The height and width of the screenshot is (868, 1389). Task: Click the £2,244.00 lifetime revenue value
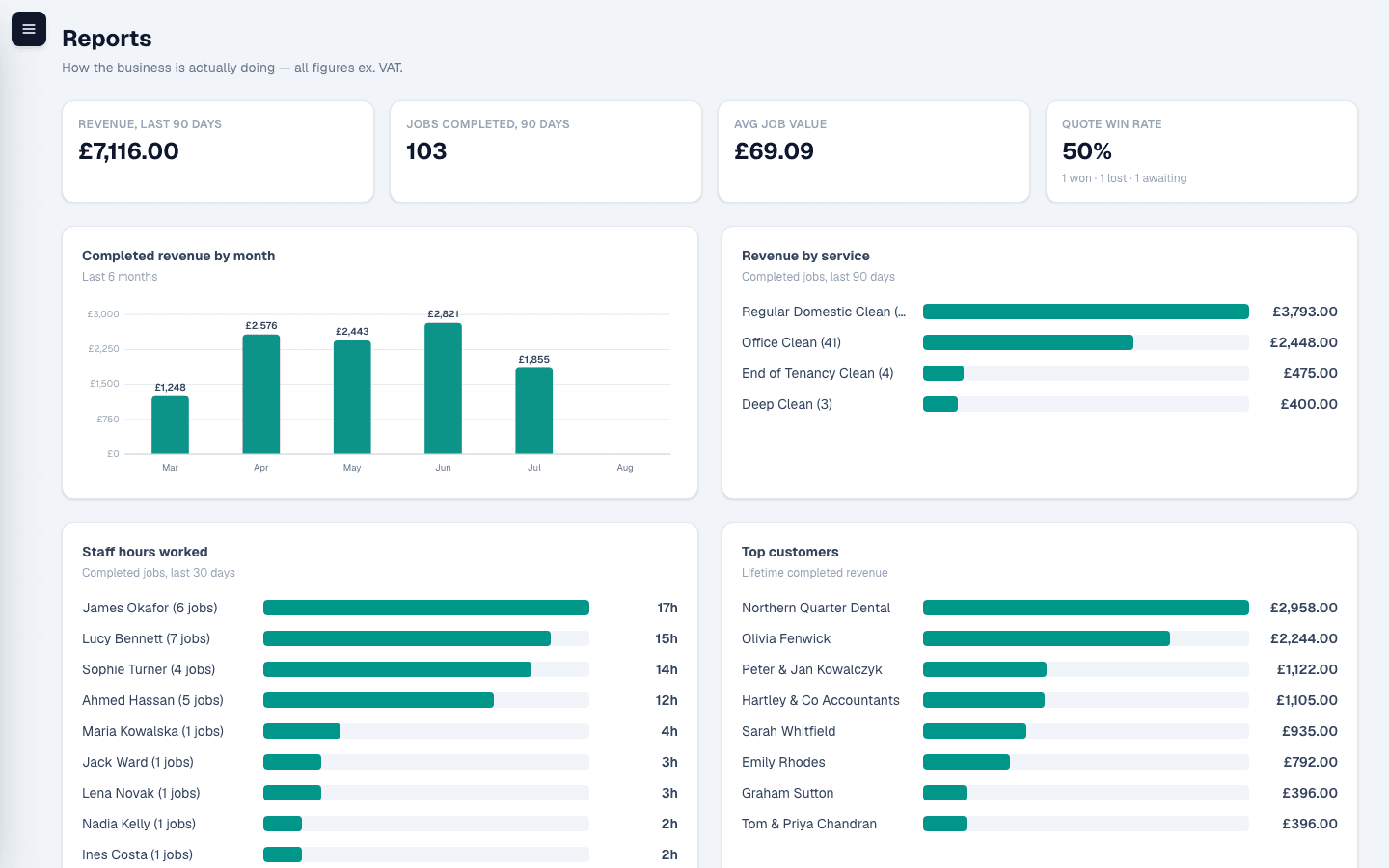pyautogui.click(x=1304, y=638)
